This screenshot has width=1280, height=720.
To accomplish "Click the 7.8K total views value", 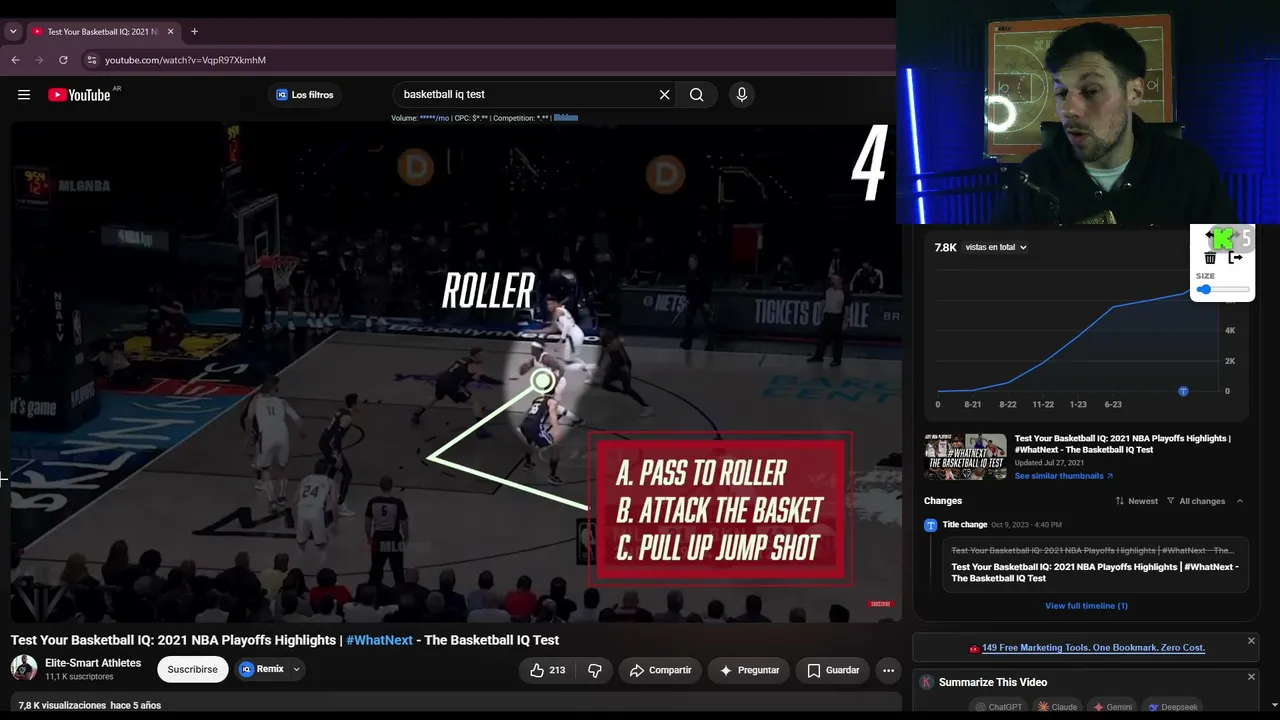I will tap(946, 247).
